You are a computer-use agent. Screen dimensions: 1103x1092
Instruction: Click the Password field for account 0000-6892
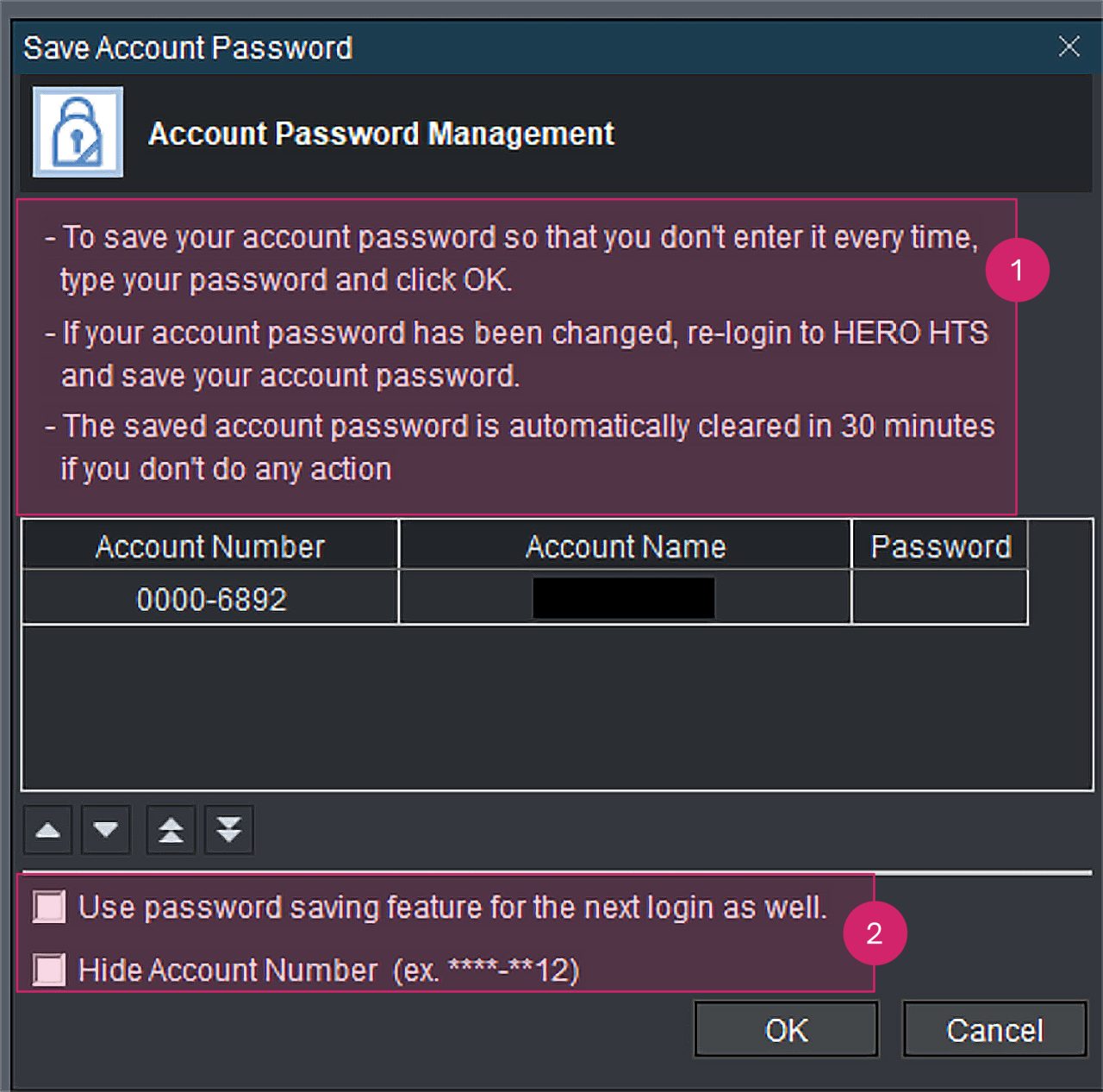point(939,598)
